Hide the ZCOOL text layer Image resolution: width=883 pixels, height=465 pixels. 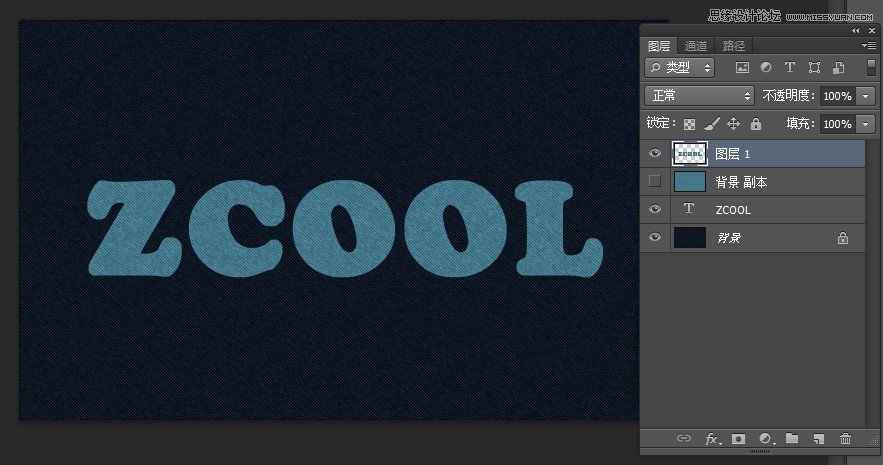[654, 209]
